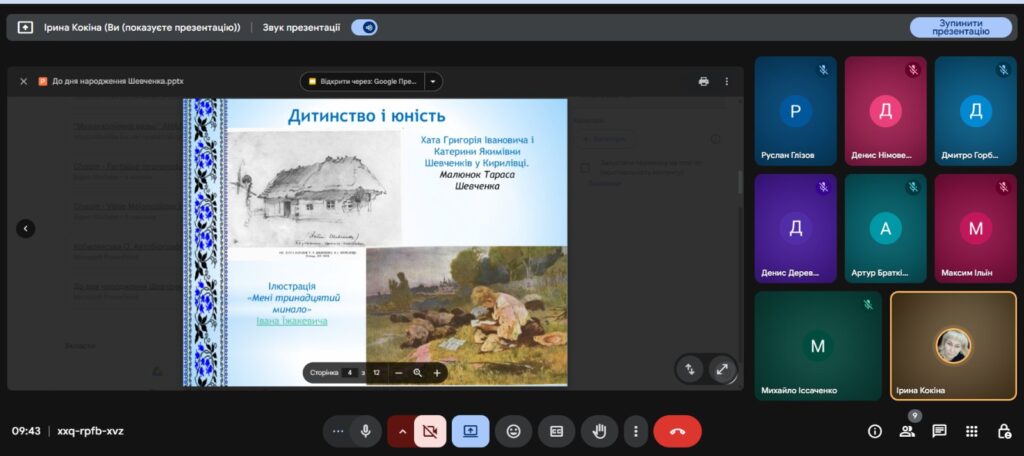This screenshot has width=1024, height=456.
Task: Open the emoji reactions panel
Action: 514,431
